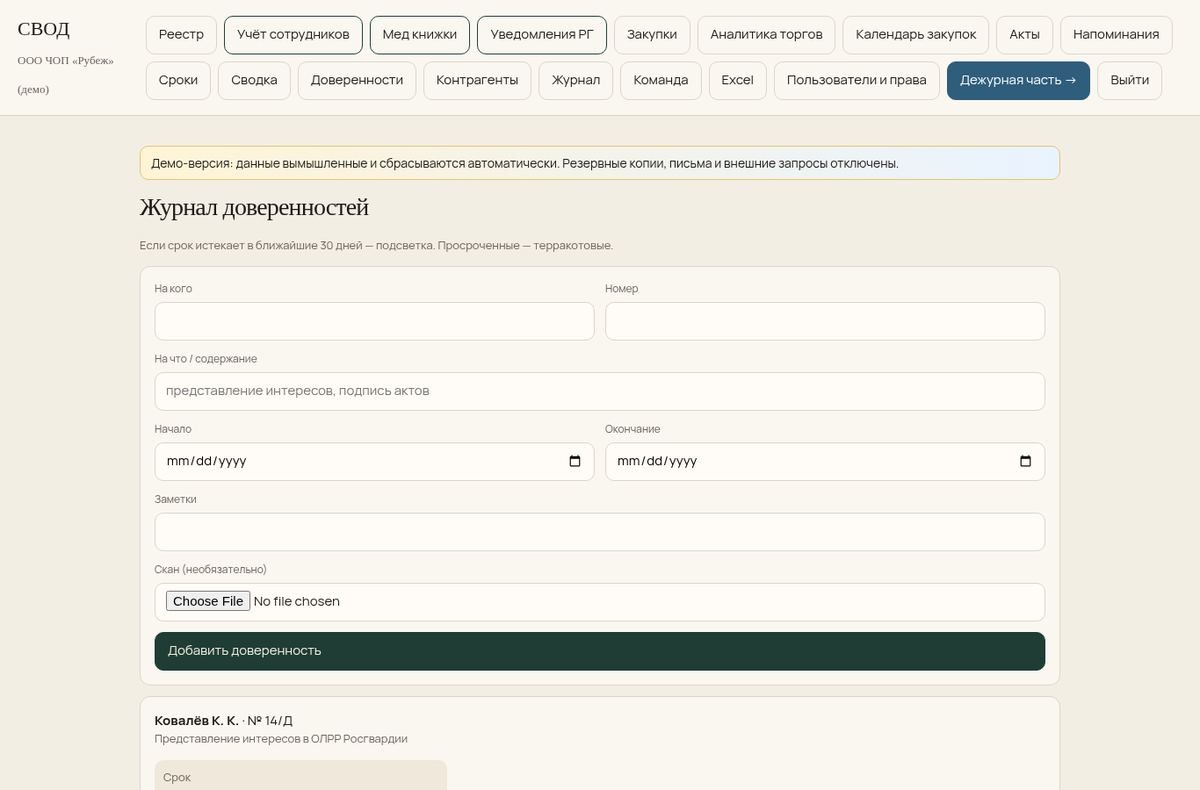
Task: Open Аналитика торгов
Action: [x=766, y=34]
